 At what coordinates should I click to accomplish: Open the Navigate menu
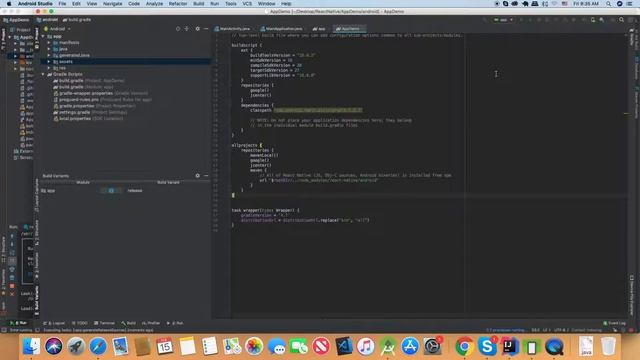pos(112,4)
